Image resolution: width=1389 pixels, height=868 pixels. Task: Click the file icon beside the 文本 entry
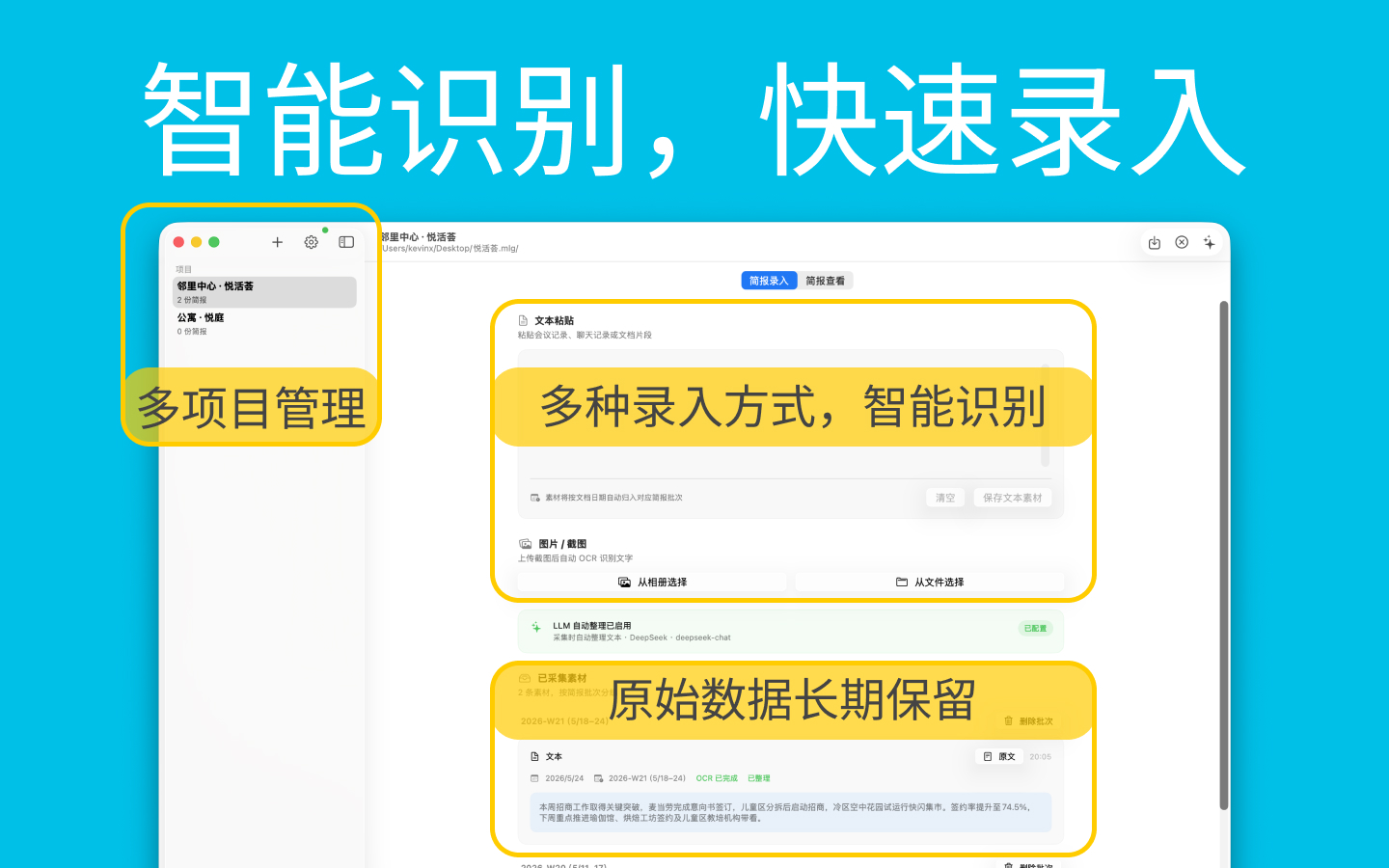(534, 756)
